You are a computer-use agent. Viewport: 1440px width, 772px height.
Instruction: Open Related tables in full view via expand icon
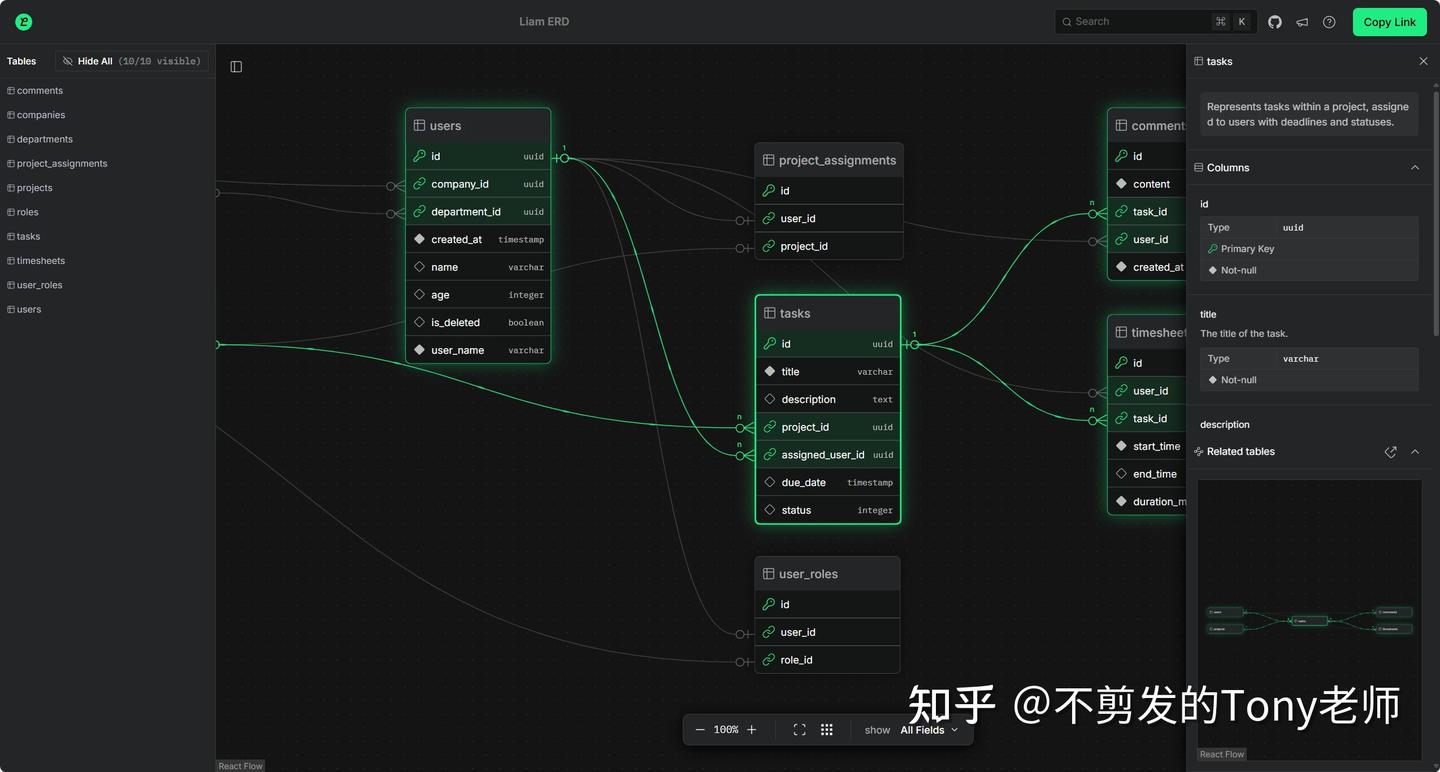click(1390, 451)
